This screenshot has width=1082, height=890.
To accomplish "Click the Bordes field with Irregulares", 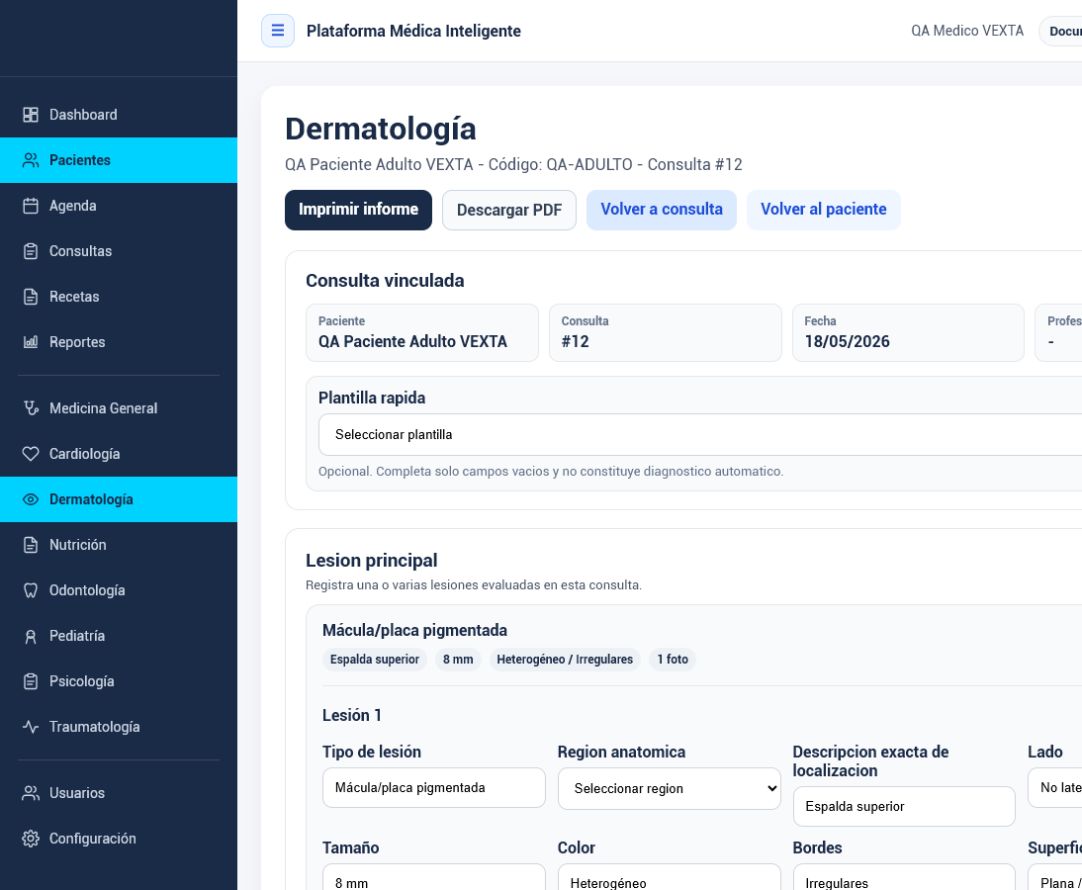I will point(904,877).
